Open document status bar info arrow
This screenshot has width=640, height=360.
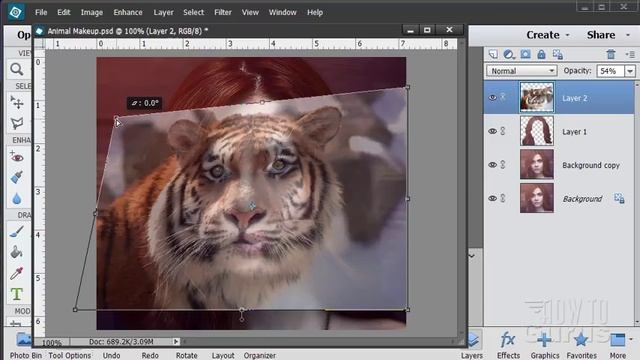176,341
